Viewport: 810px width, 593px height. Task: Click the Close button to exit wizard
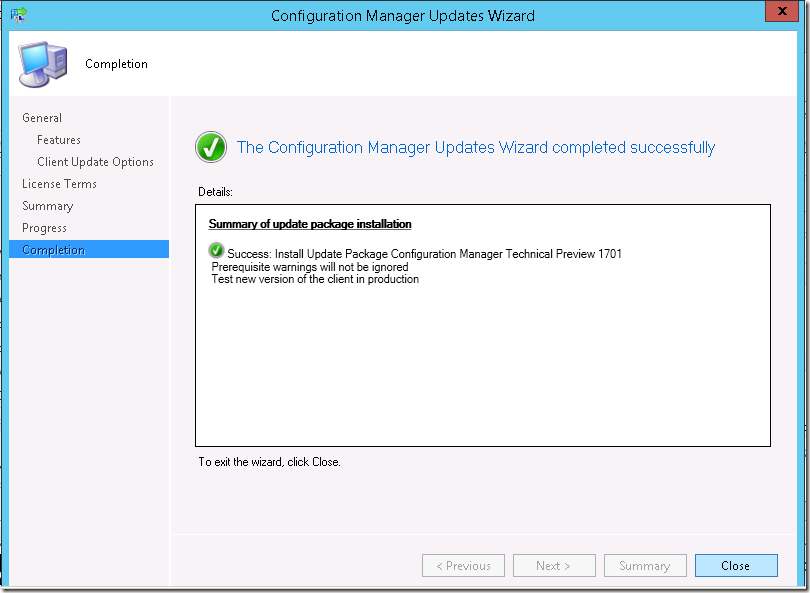pyautogui.click(x=736, y=566)
